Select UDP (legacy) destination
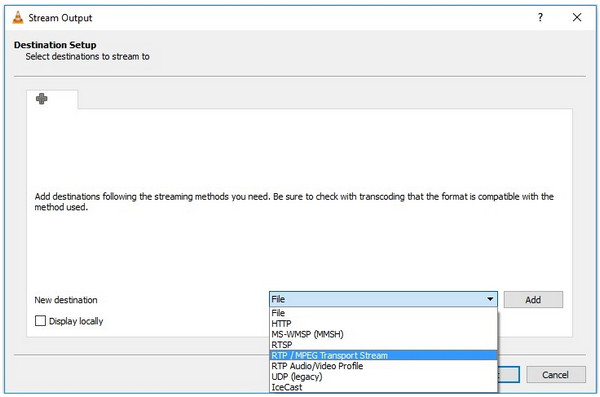This screenshot has width=600, height=397. [x=383, y=377]
